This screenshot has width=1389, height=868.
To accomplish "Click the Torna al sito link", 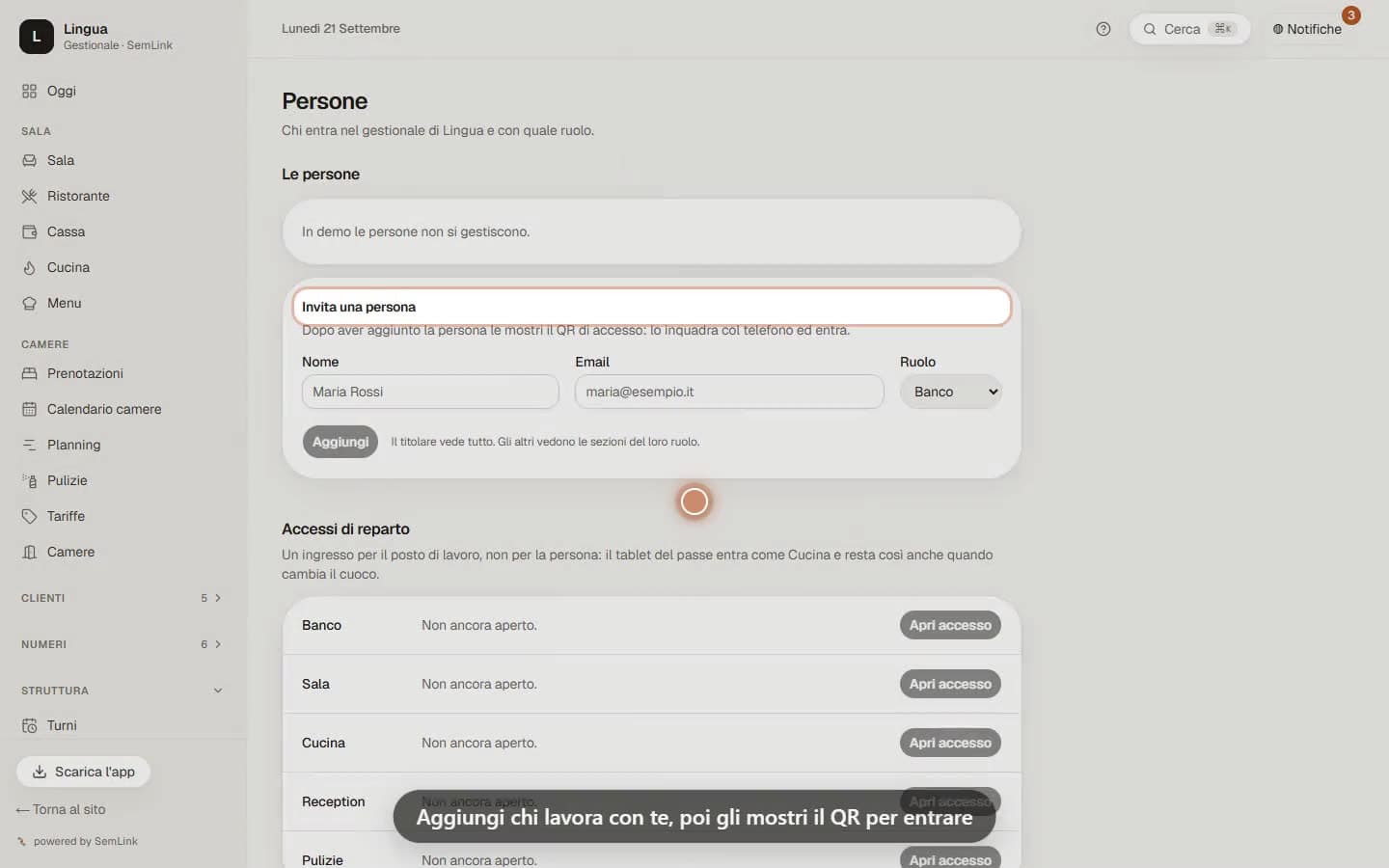I will click(x=61, y=809).
